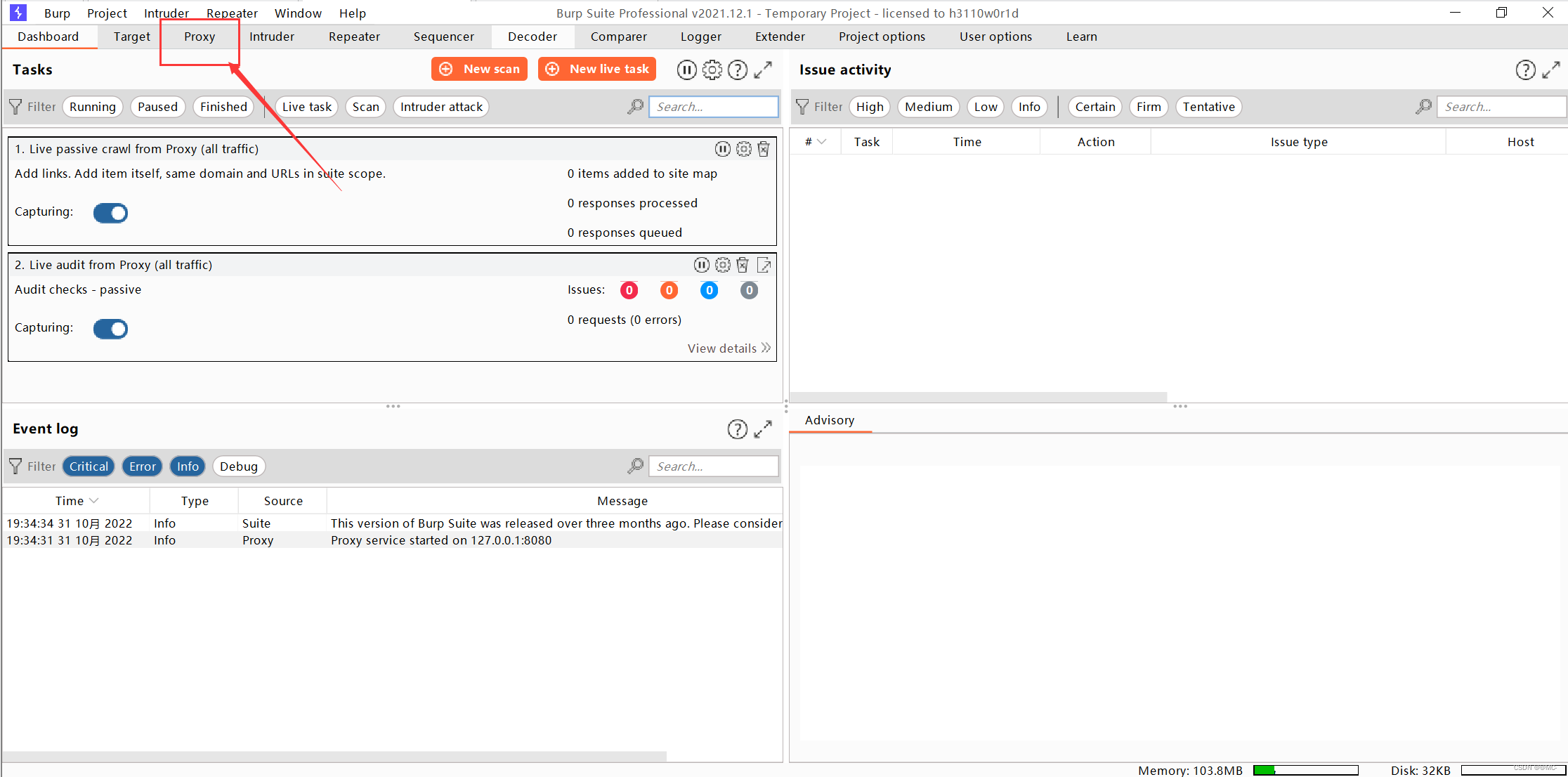Viewport: 1568px width, 777px height.
Task: Click the Tasks search field
Action: pyautogui.click(x=713, y=107)
